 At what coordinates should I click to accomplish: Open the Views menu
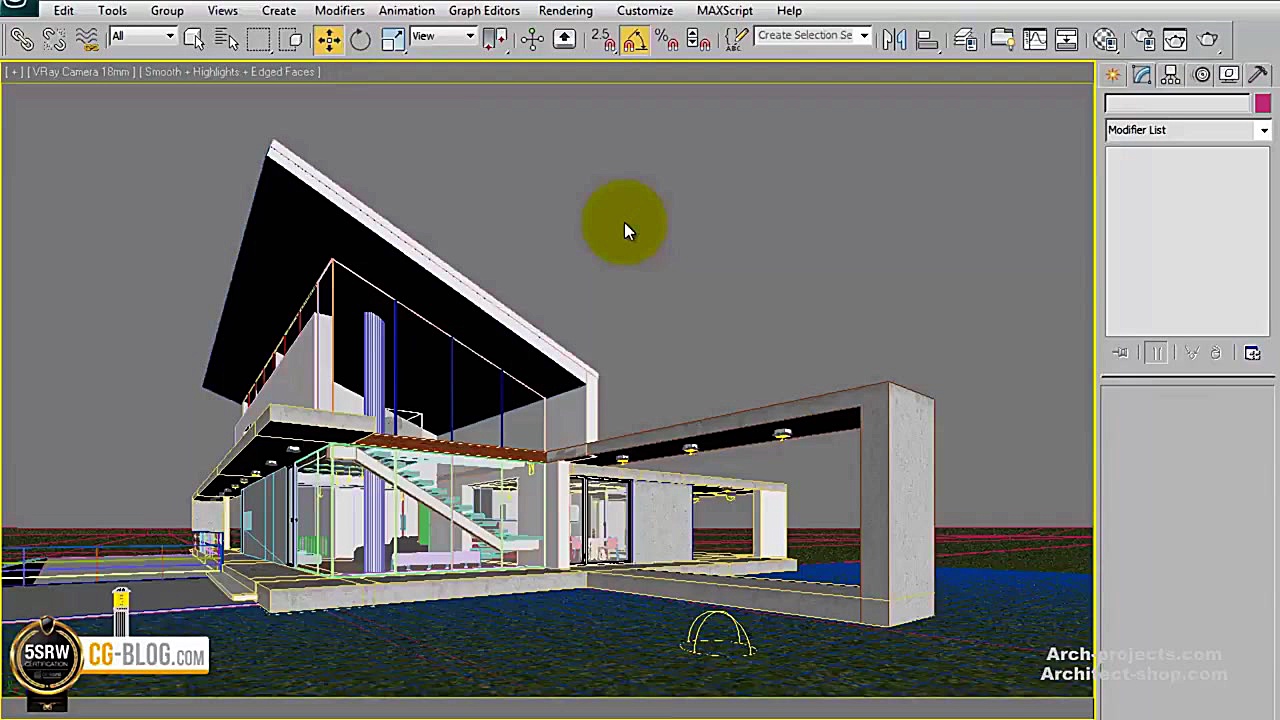[222, 10]
